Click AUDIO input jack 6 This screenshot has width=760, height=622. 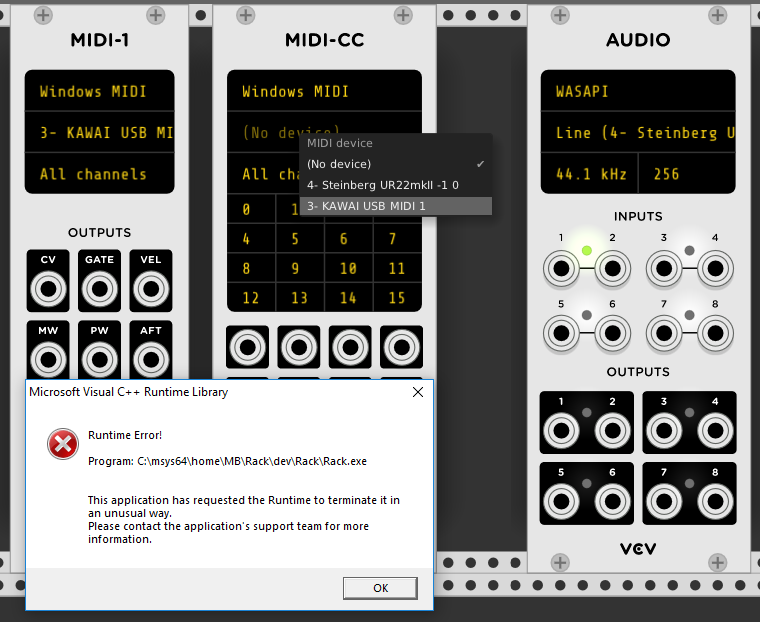(x=613, y=333)
